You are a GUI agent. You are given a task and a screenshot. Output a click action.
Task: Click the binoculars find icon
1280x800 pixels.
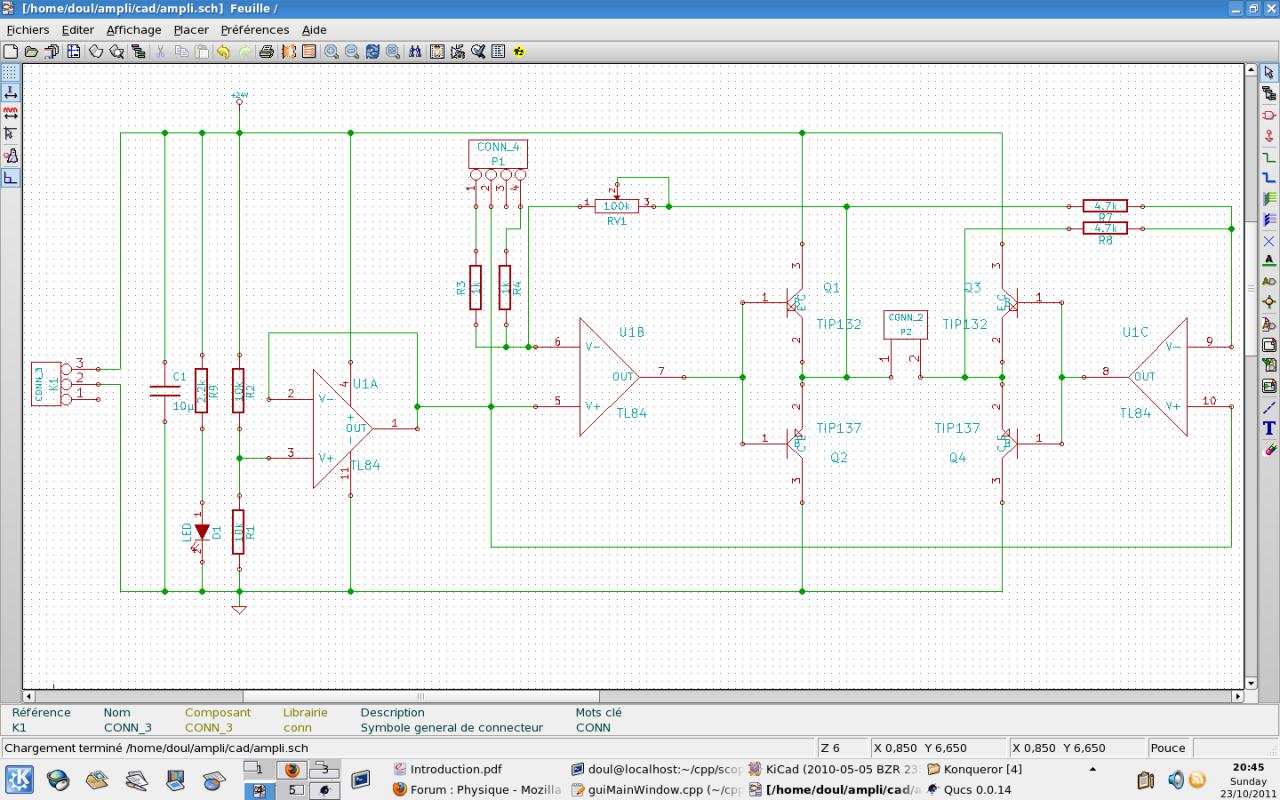pyautogui.click(x=414, y=51)
